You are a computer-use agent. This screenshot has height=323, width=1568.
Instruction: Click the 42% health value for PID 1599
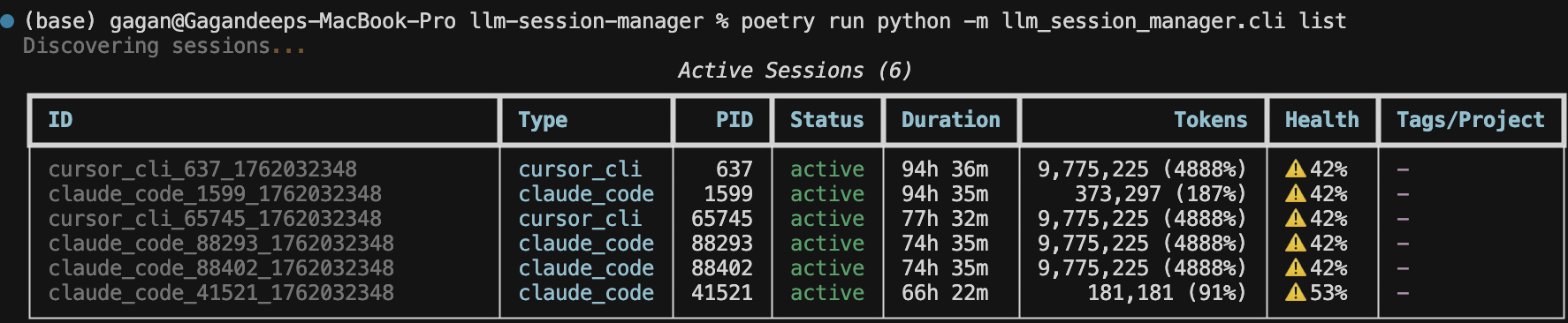1328,193
